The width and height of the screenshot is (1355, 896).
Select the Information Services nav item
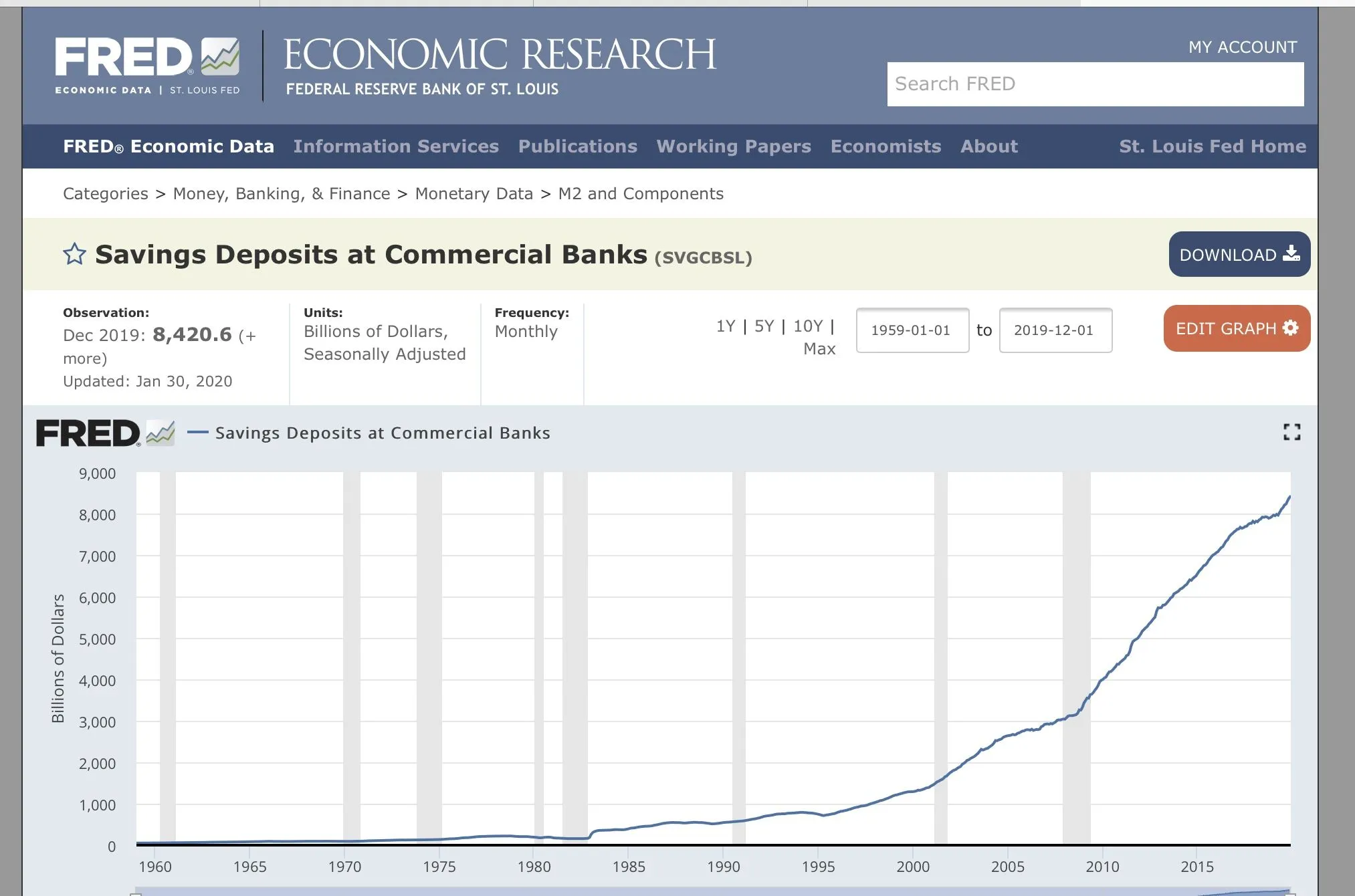(x=396, y=146)
